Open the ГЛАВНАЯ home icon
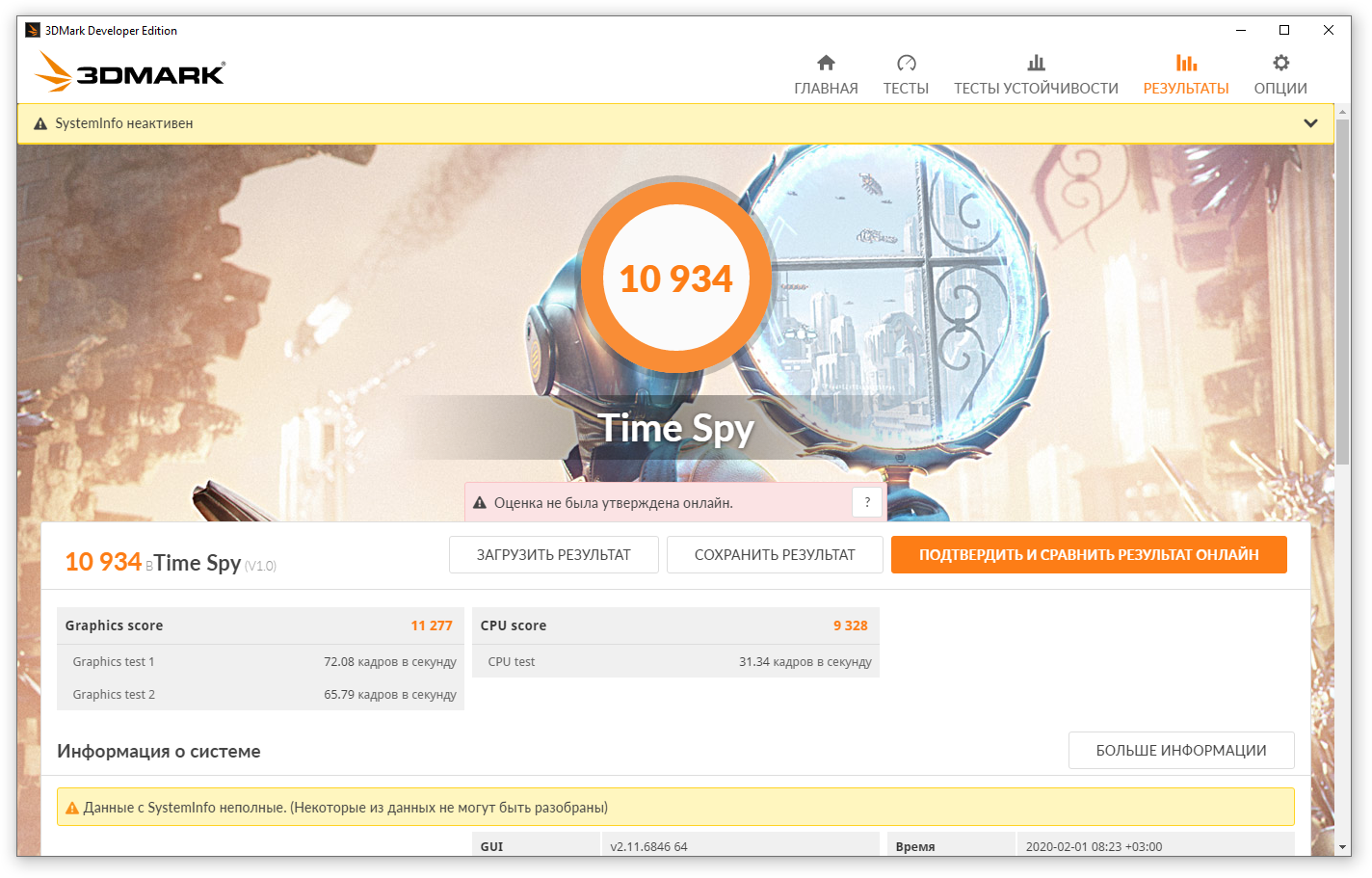The height and width of the screenshot is (878, 1372). (826, 64)
